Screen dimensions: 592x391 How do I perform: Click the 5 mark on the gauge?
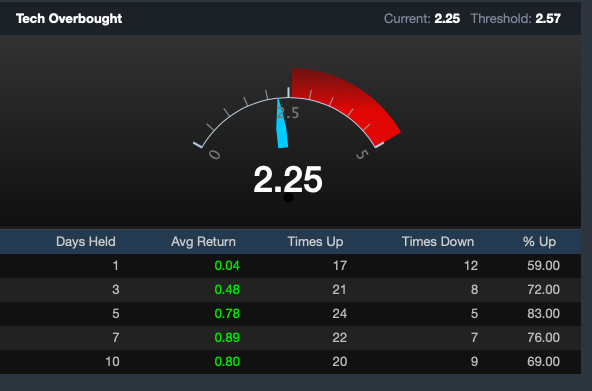pos(361,154)
